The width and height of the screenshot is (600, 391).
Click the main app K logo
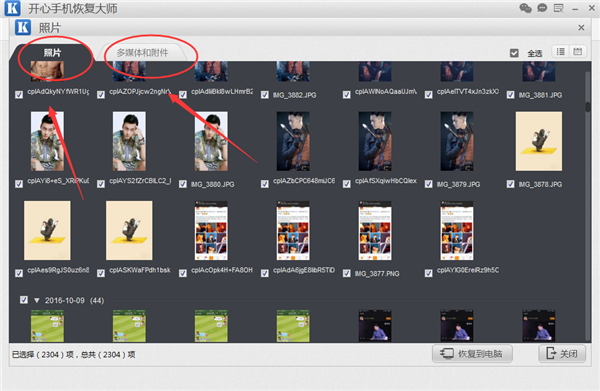tap(13, 8)
